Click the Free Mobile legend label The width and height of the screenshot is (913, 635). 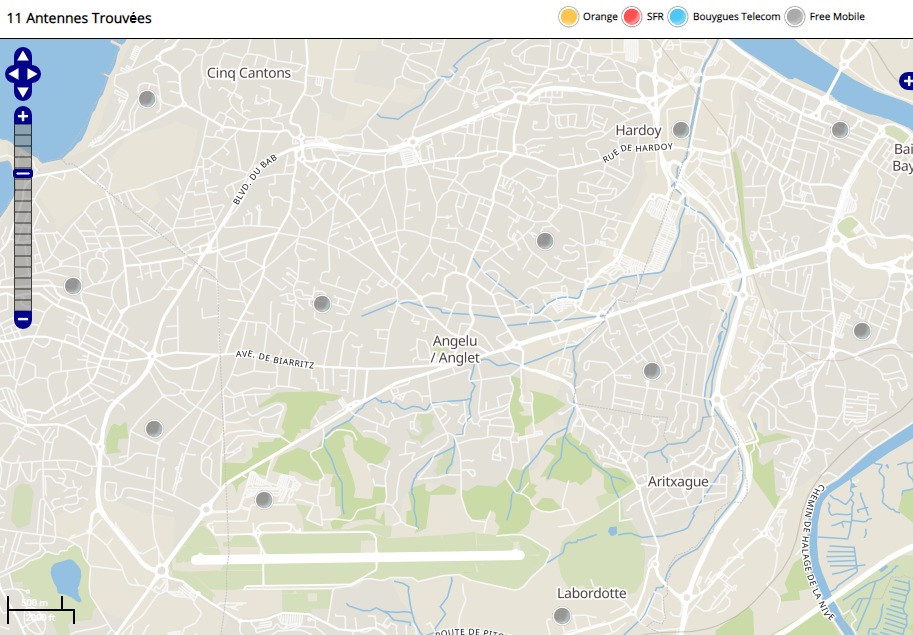(837, 17)
